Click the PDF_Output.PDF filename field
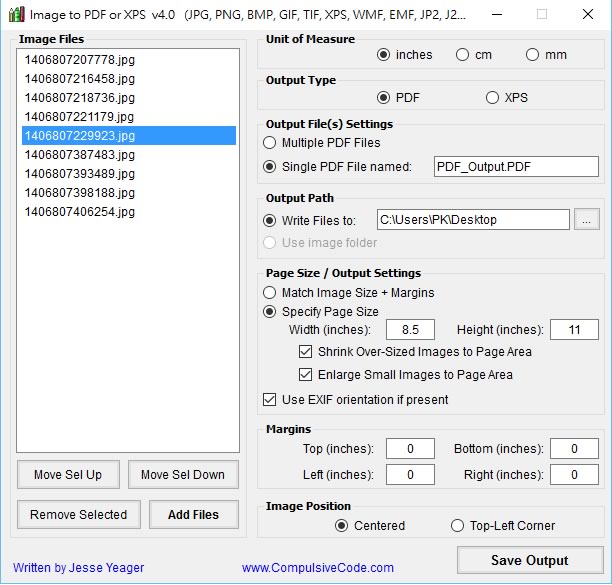This screenshot has width=612, height=585. tap(515, 167)
